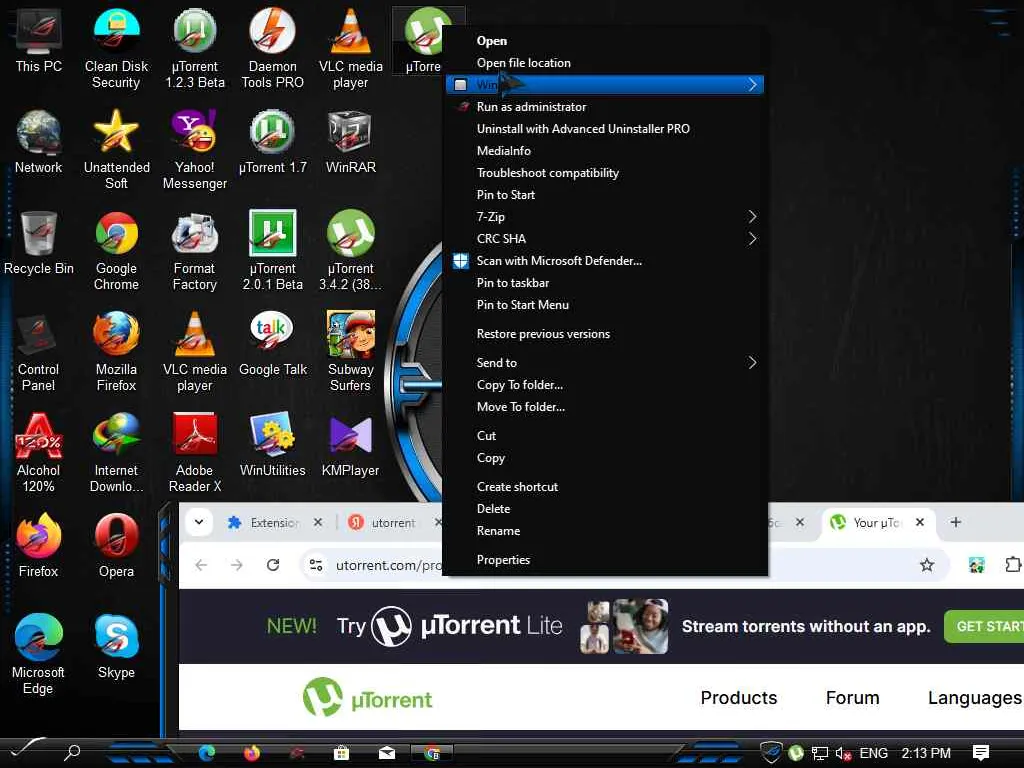This screenshot has height=768, width=1024.
Task: Select the Adobe Reader X icon
Action: point(195,453)
